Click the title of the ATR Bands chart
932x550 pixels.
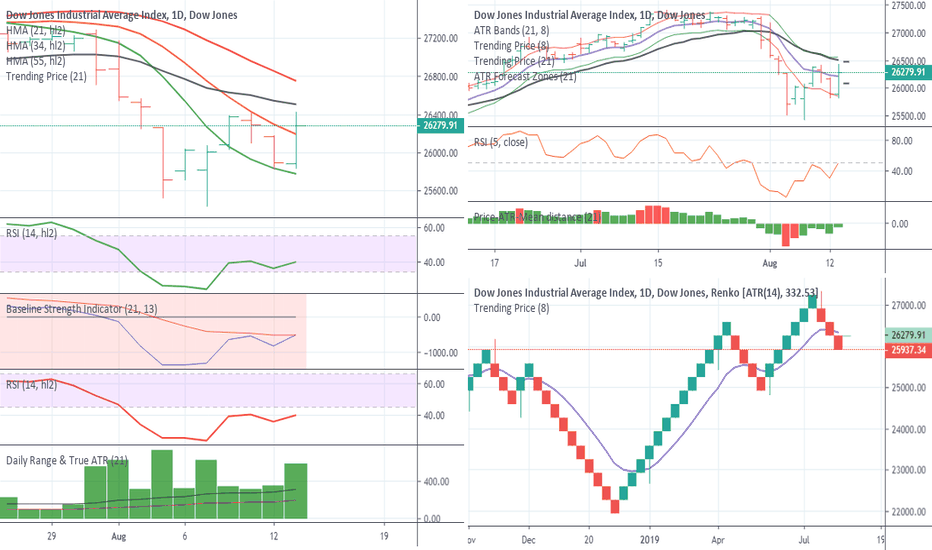(x=590, y=15)
